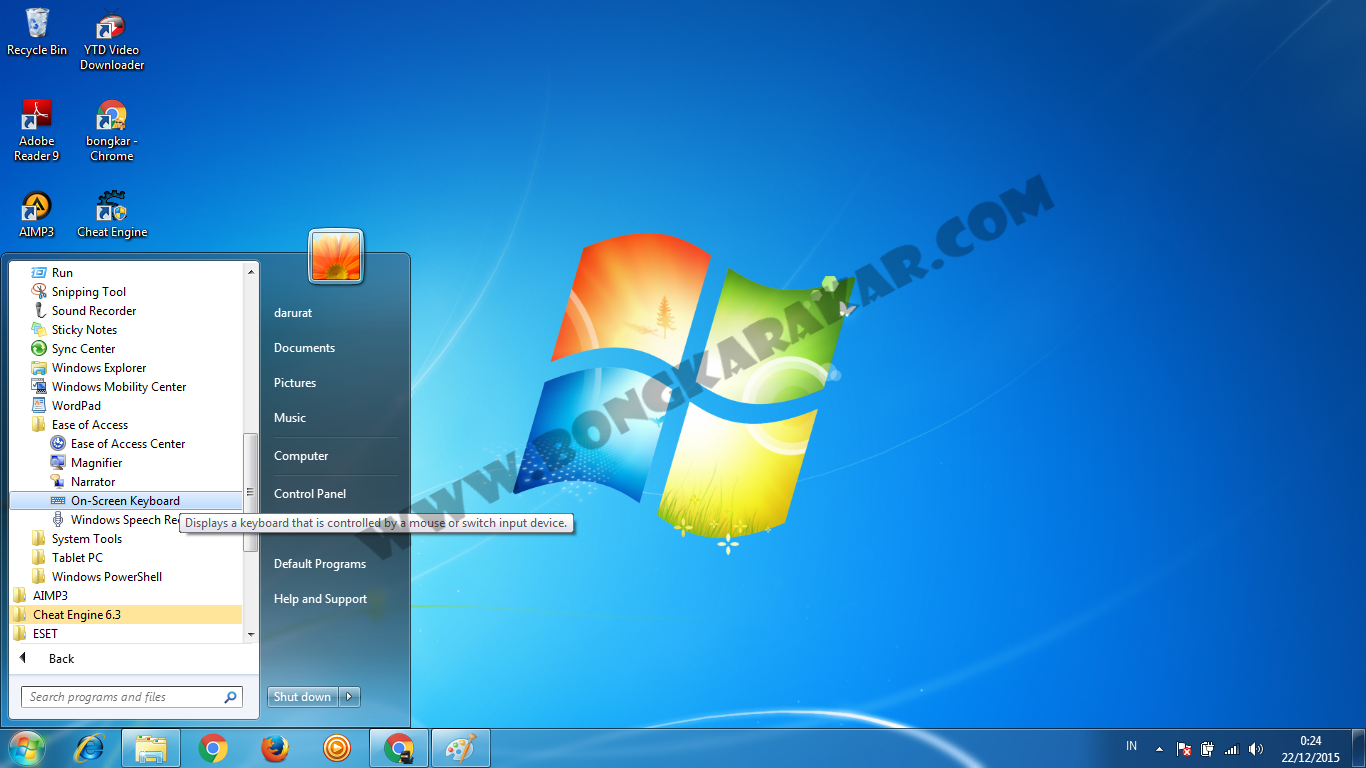This screenshot has width=1366, height=768.
Task: Select the YTD Video Downloader desktop shortcut
Action: coord(112,40)
